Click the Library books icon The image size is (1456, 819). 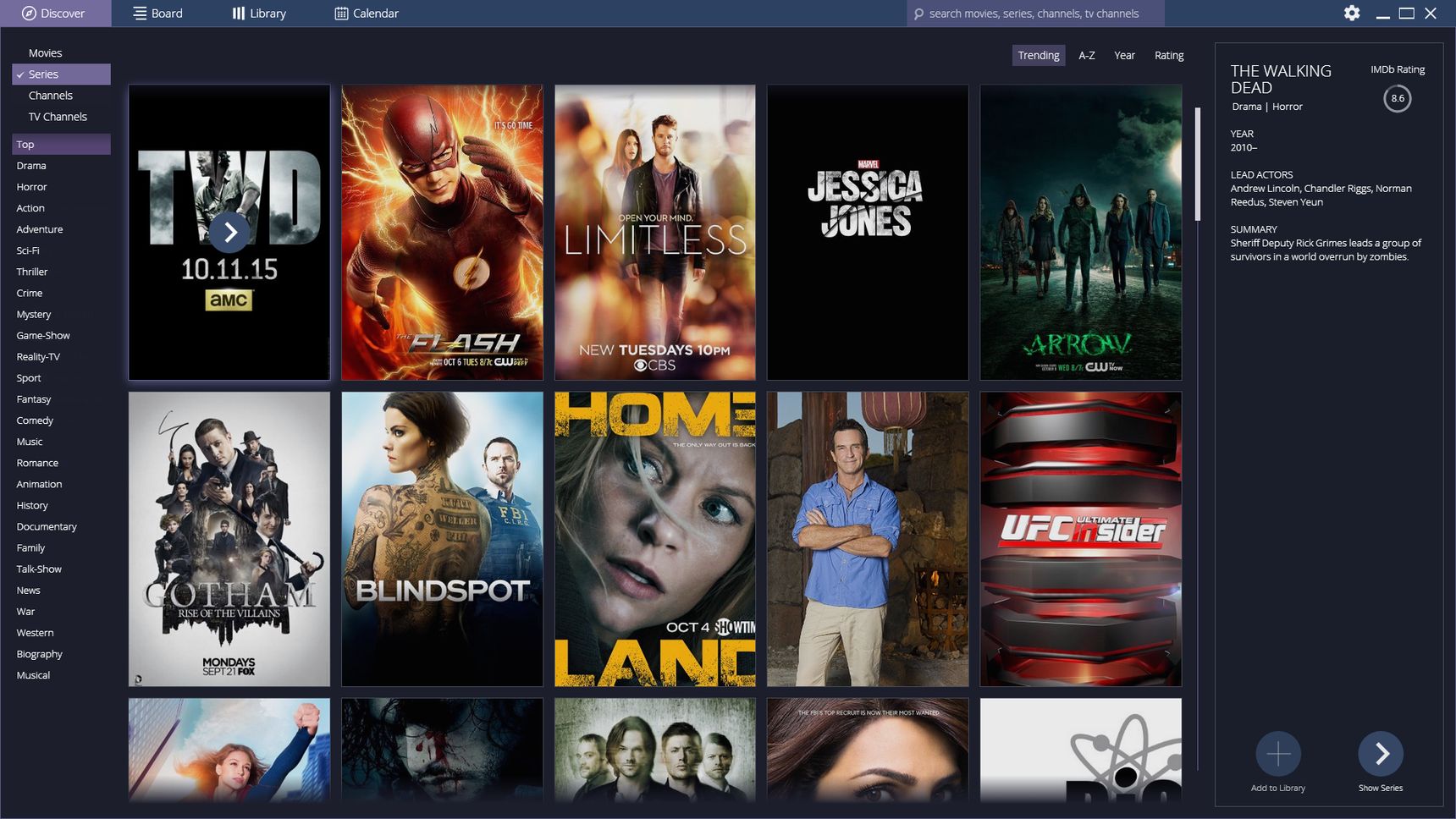[239, 13]
